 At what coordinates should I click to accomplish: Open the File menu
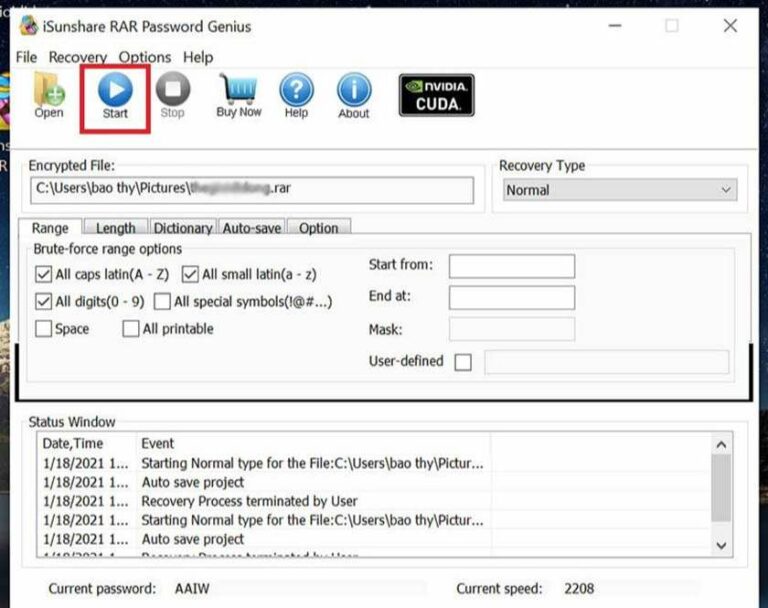point(26,57)
